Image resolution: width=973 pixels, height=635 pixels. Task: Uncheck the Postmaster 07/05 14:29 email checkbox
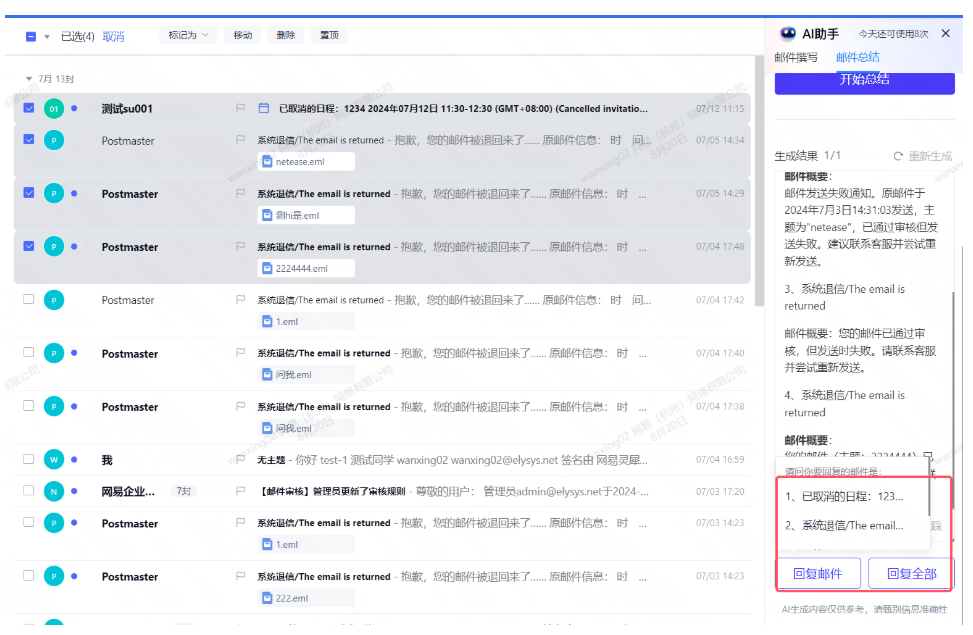(29, 192)
